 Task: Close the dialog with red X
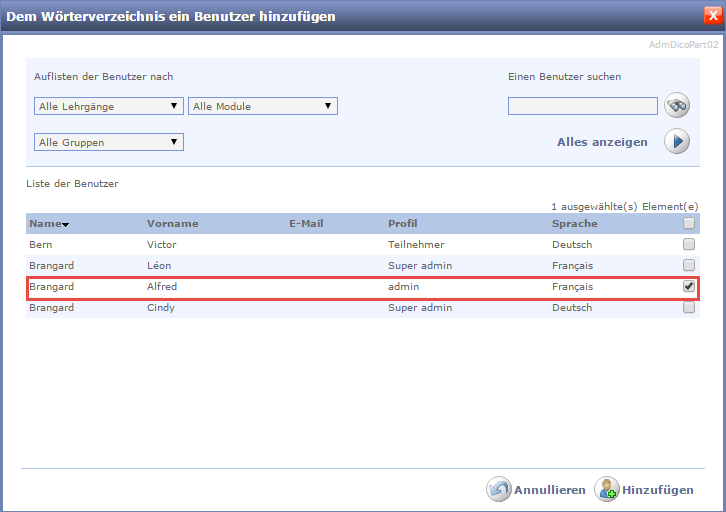[711, 15]
